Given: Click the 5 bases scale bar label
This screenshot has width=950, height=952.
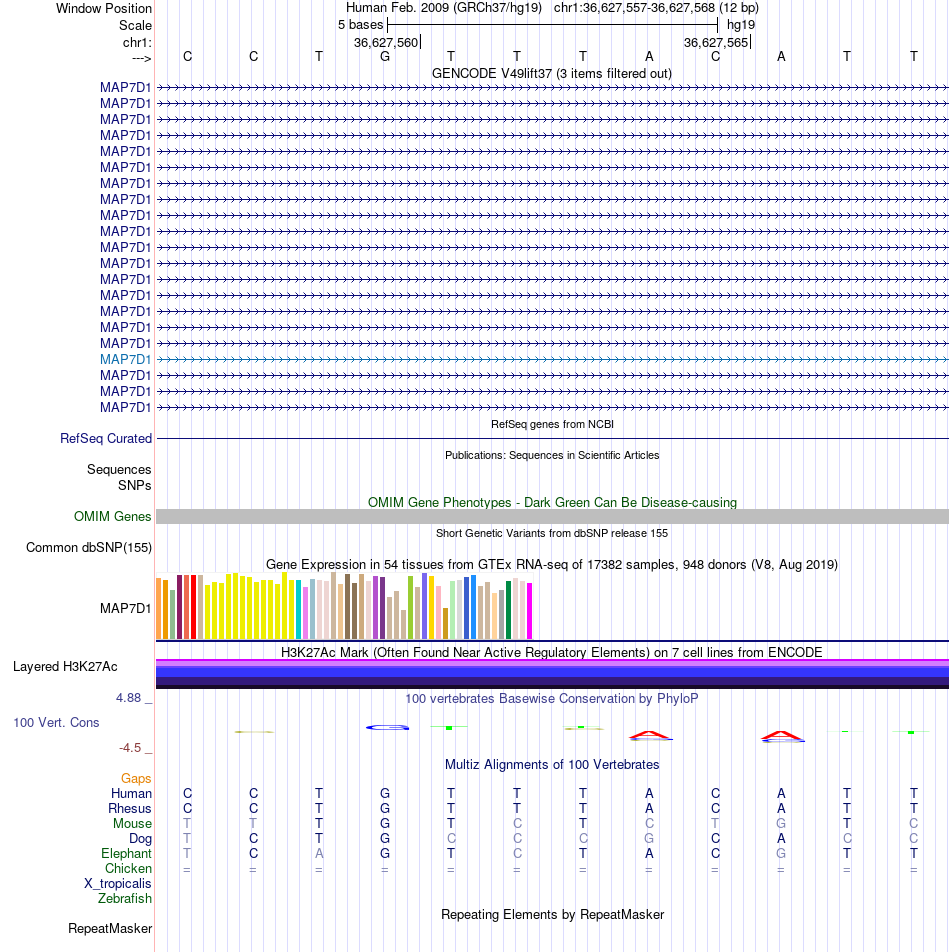Looking at the screenshot, I should pyautogui.click(x=361, y=25).
